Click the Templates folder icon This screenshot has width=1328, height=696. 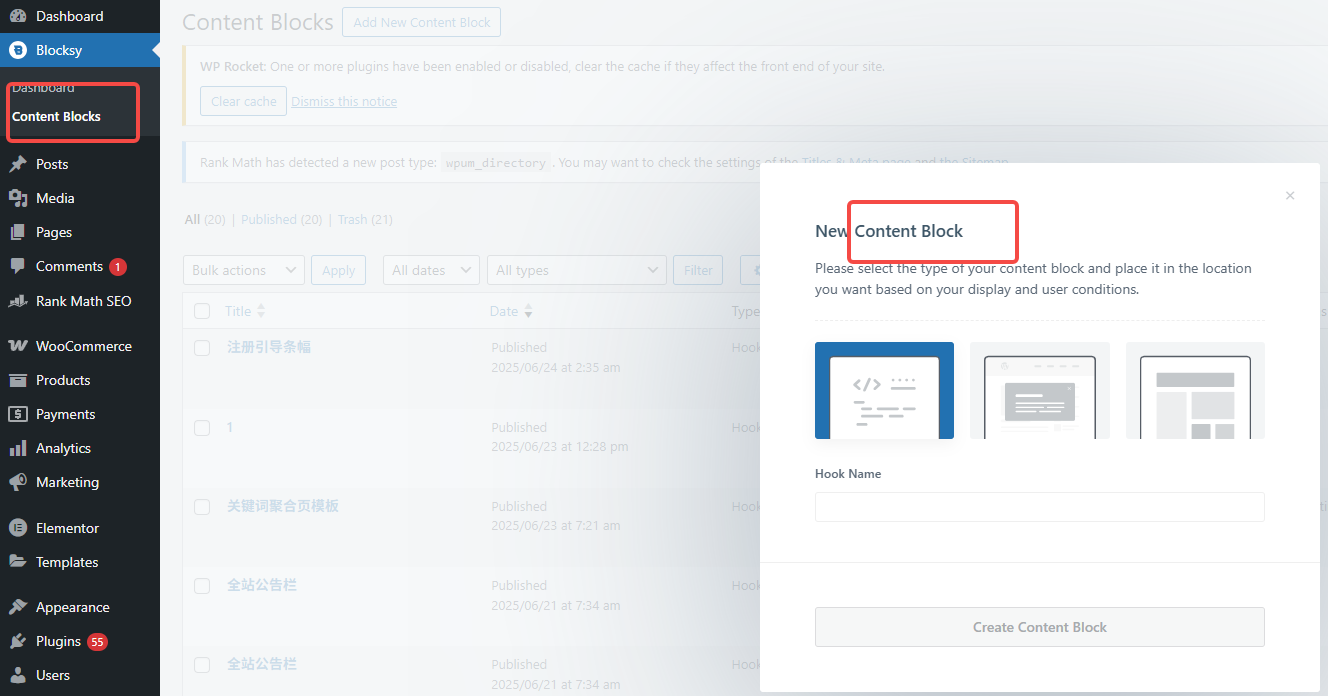[18, 562]
